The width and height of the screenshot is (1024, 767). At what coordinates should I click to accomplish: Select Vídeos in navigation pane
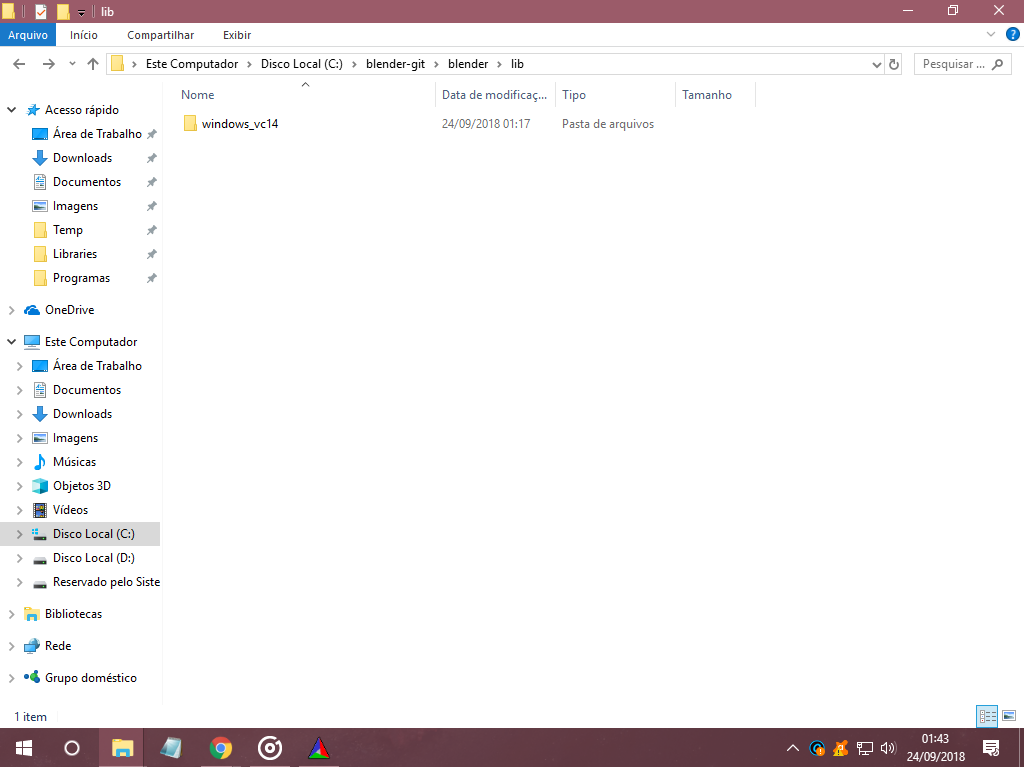[70, 510]
